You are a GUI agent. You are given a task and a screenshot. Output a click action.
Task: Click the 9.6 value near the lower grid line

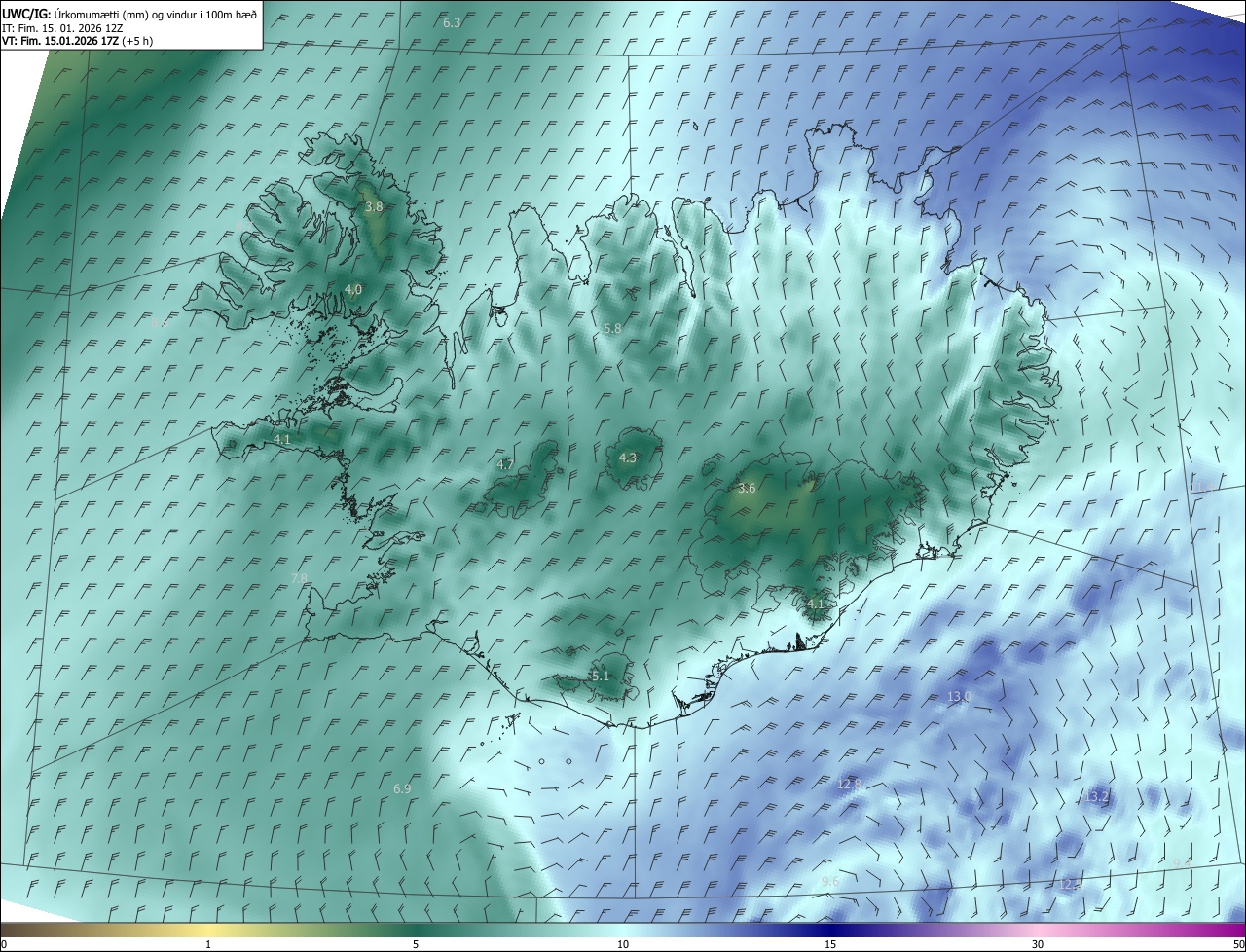click(x=830, y=881)
